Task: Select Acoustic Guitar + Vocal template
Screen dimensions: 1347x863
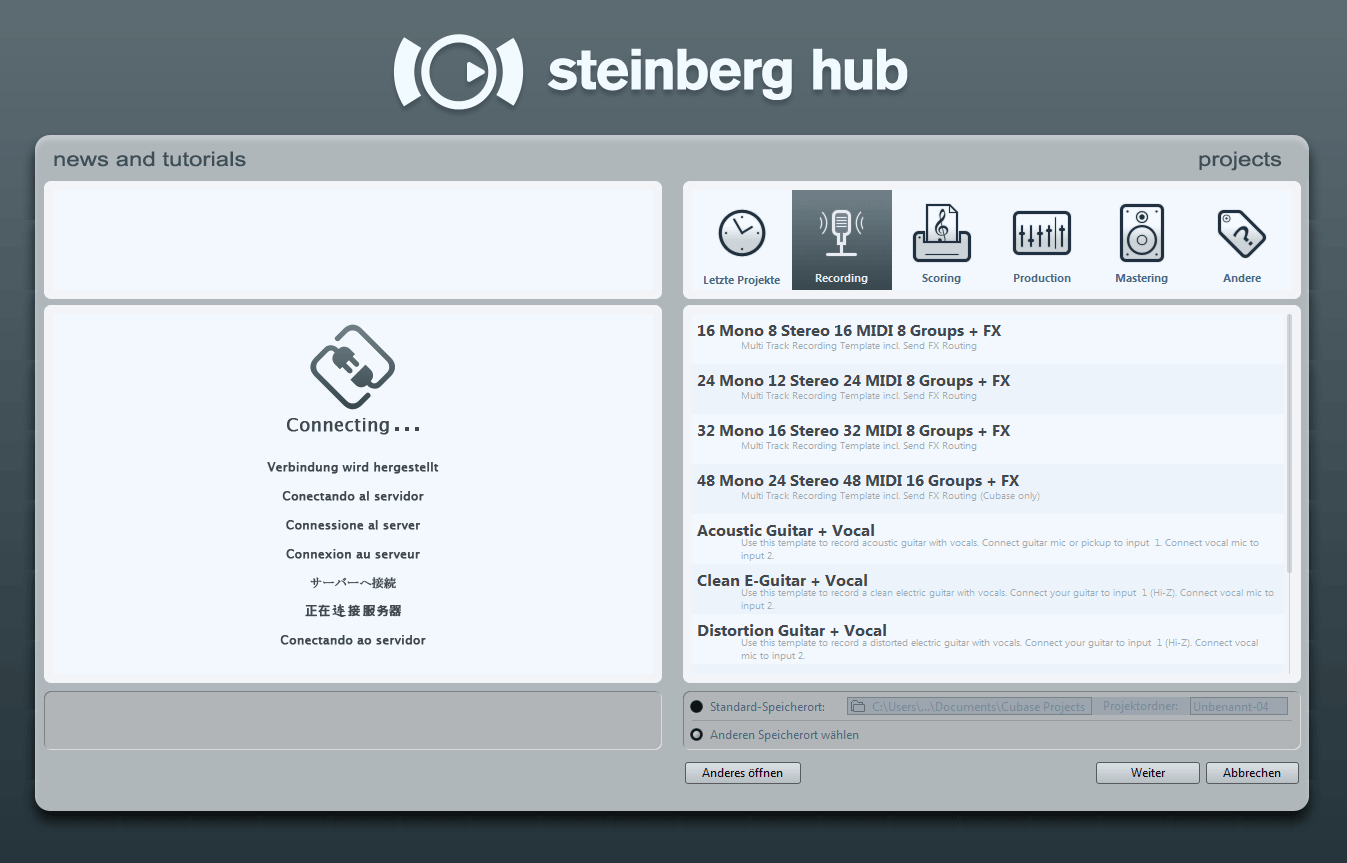Action: coord(988,539)
